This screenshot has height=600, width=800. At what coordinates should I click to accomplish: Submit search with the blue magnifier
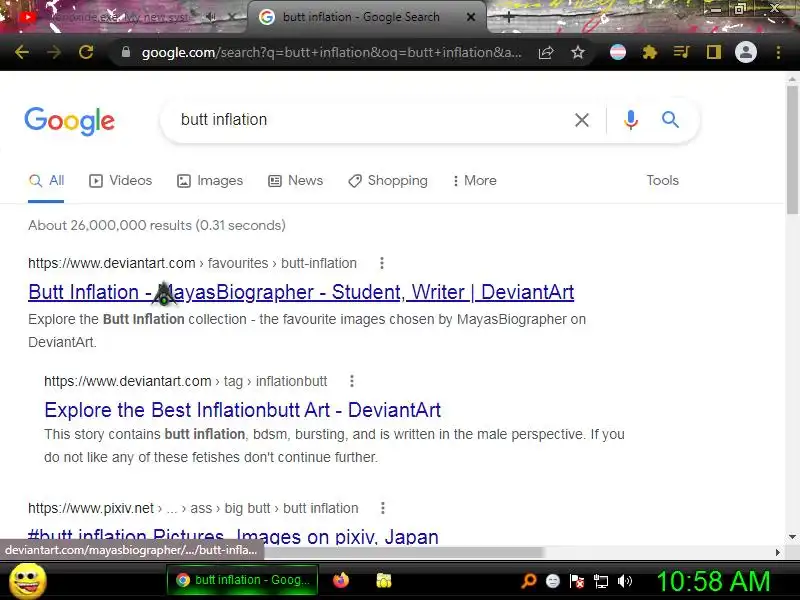pos(670,120)
